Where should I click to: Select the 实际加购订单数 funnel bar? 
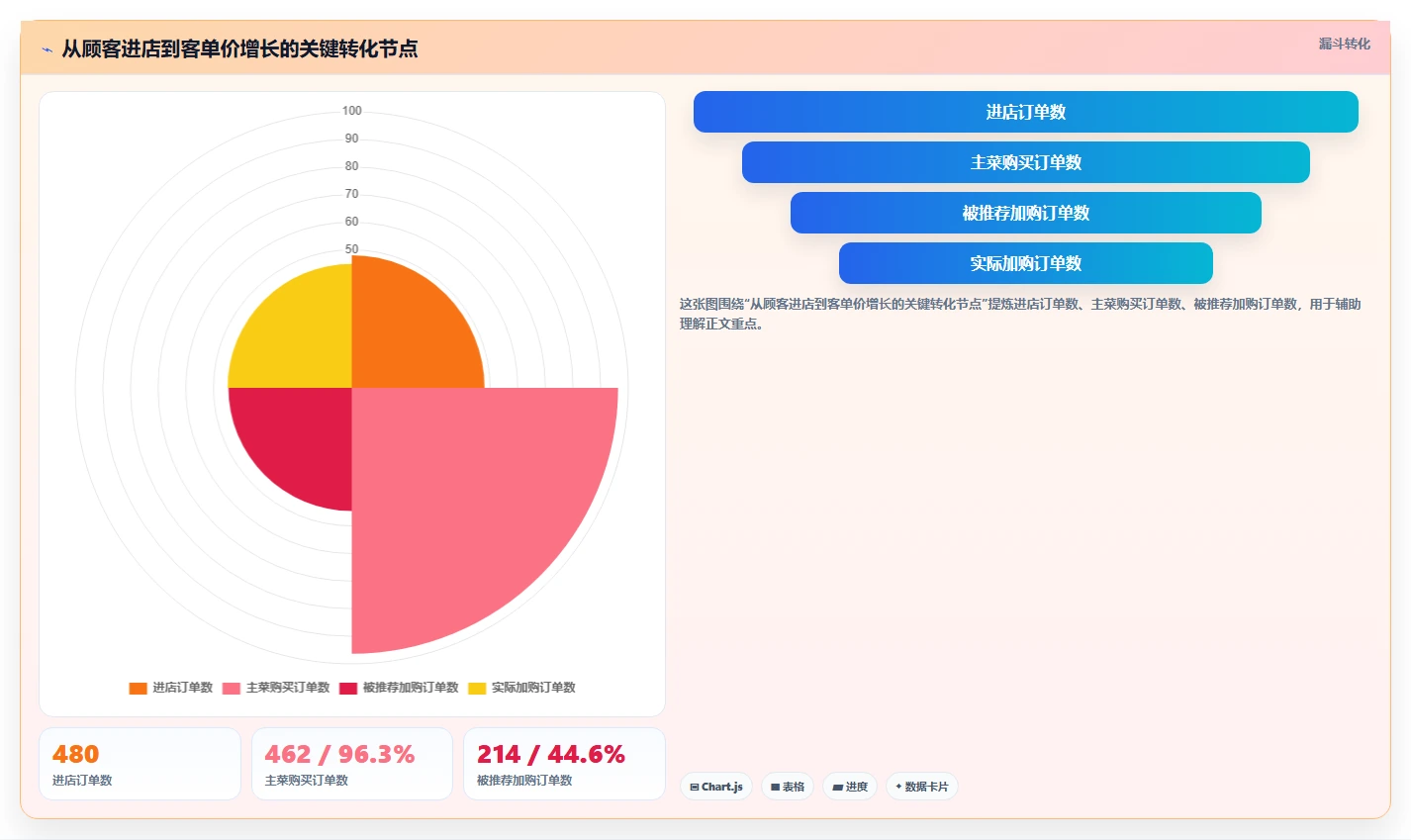pyautogui.click(x=1025, y=263)
